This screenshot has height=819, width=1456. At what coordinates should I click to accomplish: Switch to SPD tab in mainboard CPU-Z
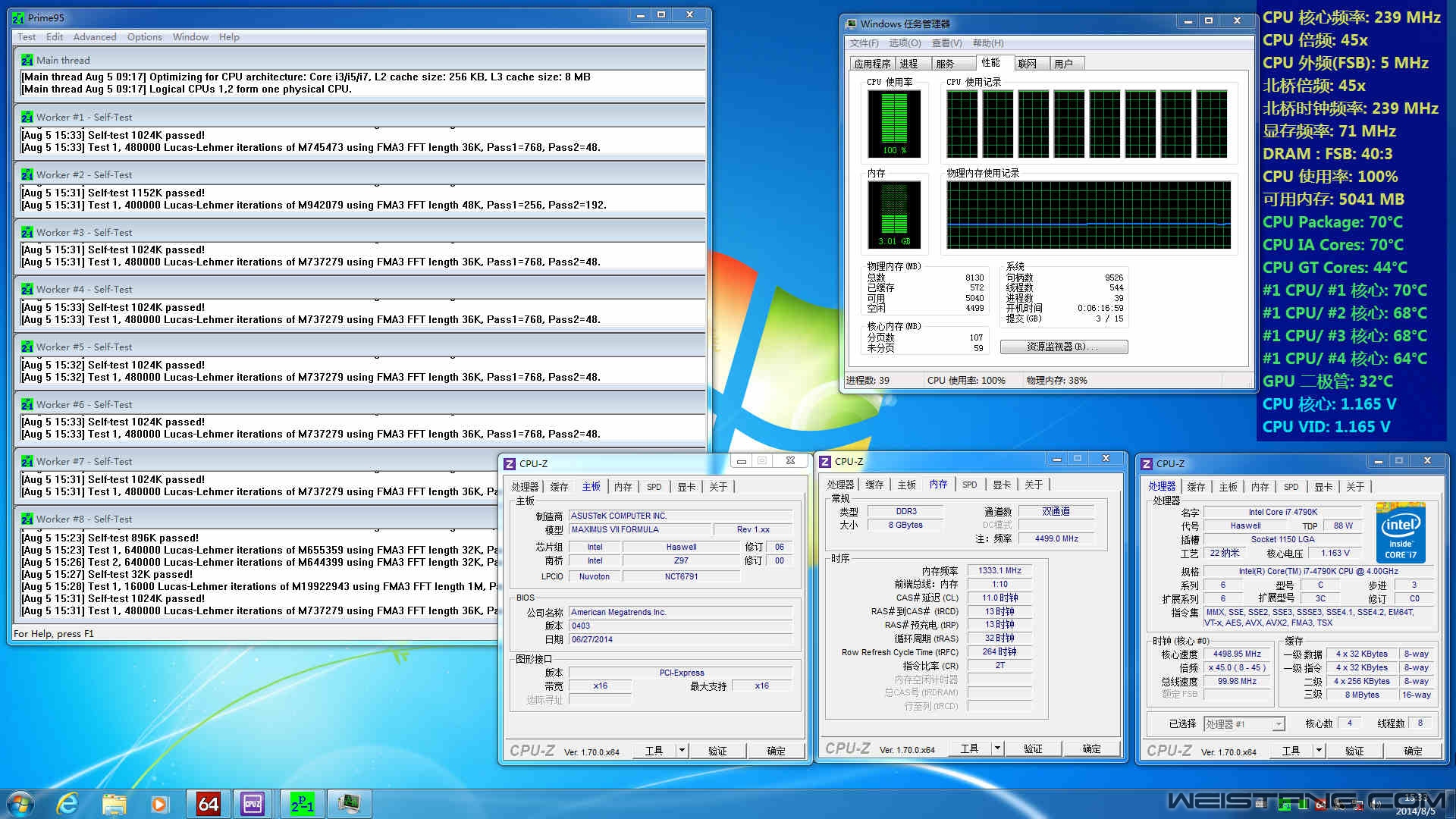654,487
